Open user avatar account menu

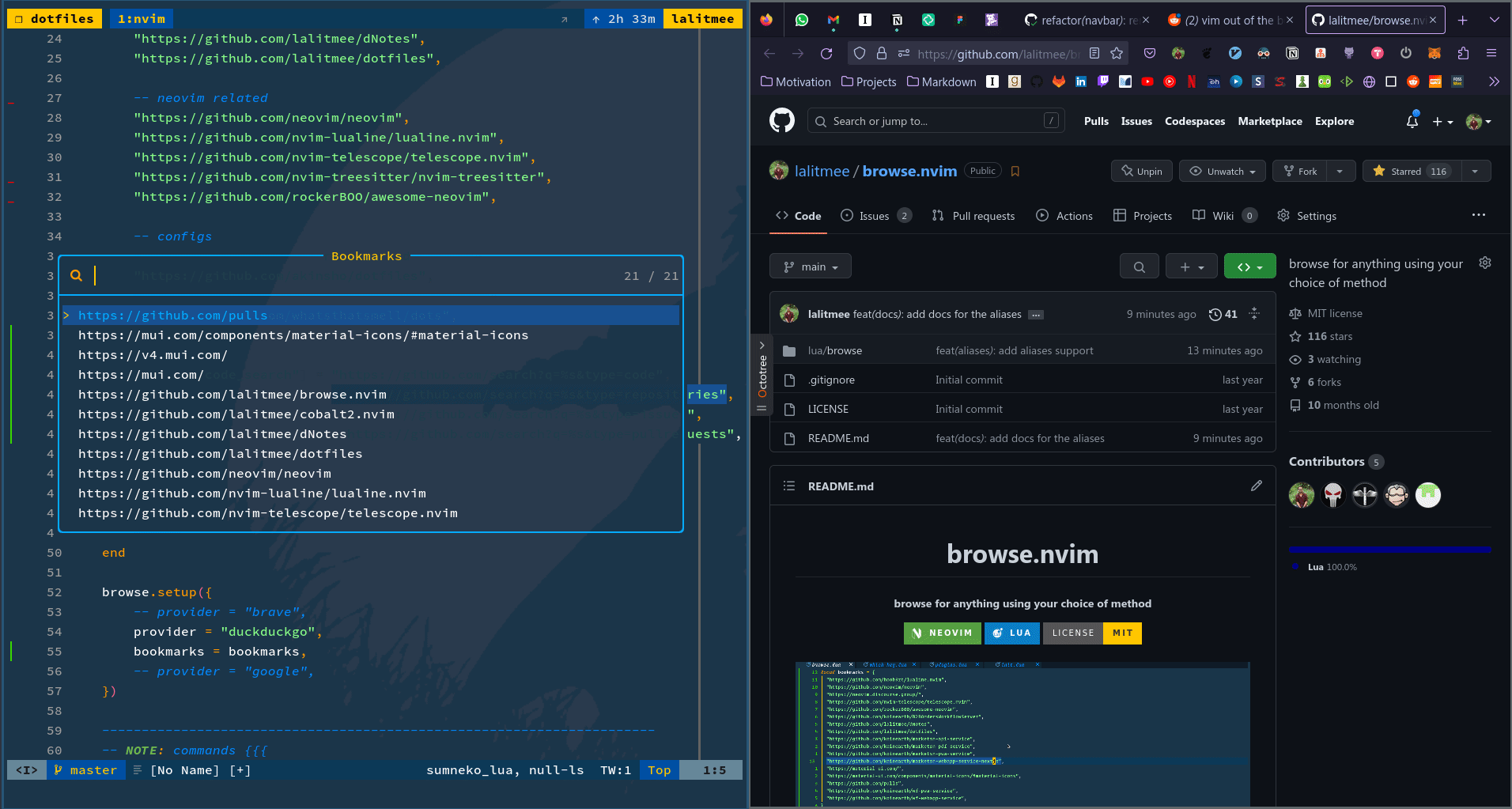click(x=1478, y=121)
